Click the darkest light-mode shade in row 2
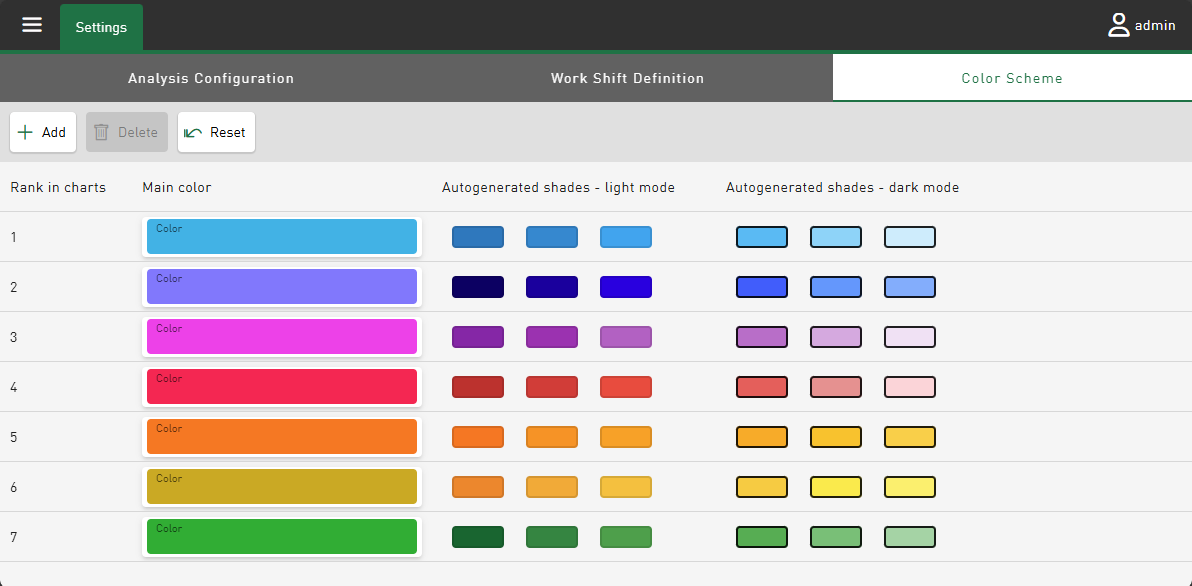 478,287
